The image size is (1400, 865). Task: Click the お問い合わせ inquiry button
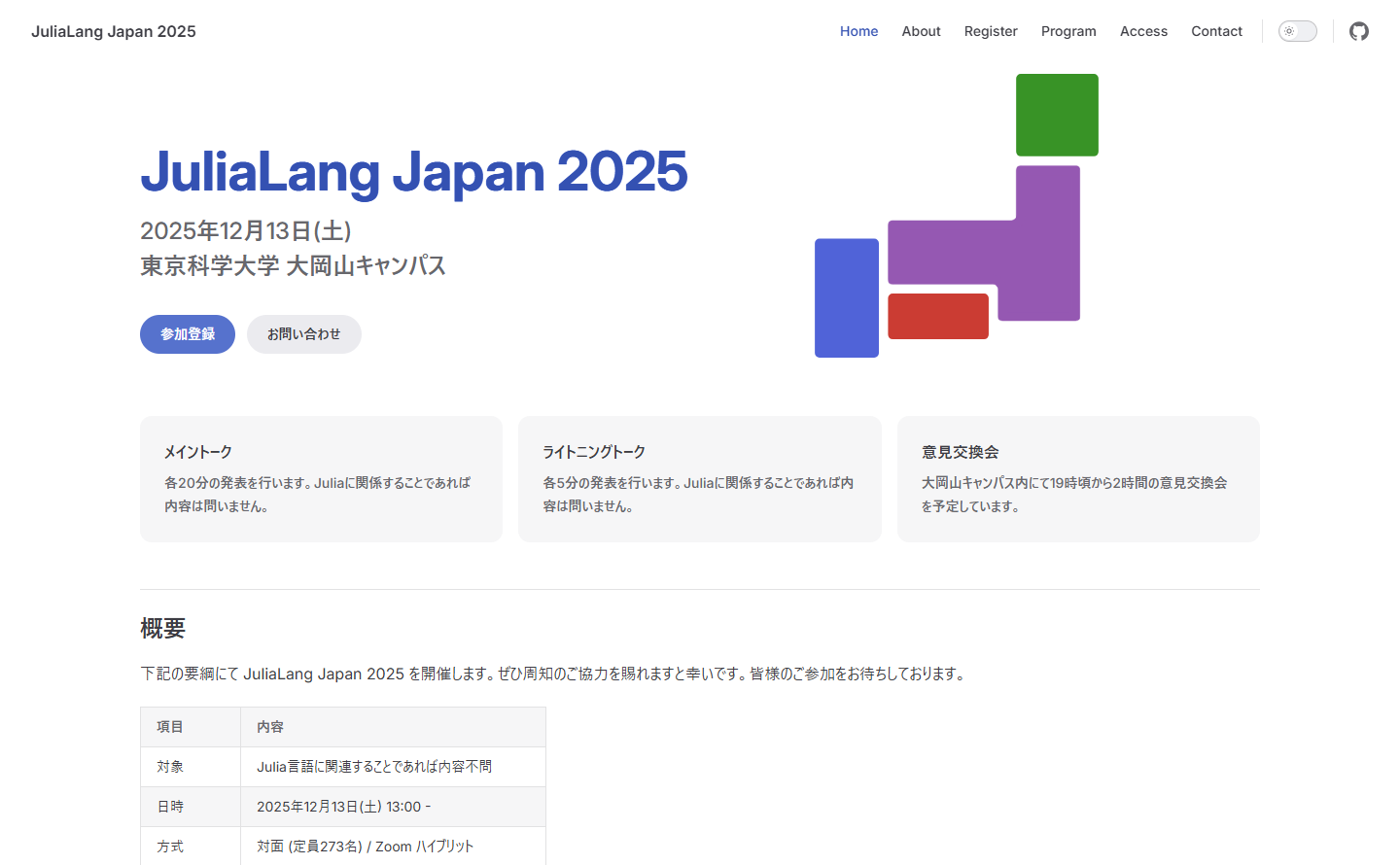[x=304, y=334]
